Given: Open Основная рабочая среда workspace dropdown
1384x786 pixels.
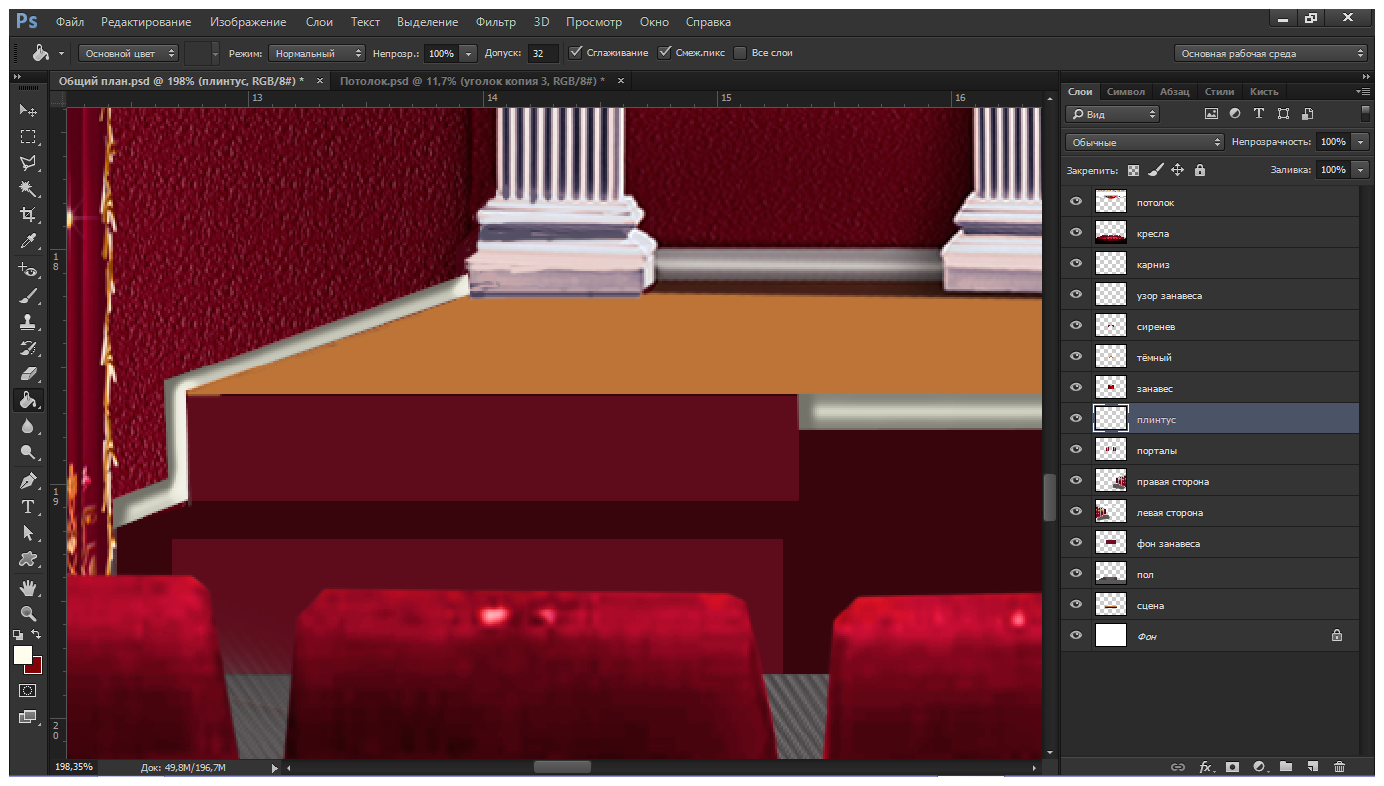Looking at the screenshot, I should coord(1270,54).
